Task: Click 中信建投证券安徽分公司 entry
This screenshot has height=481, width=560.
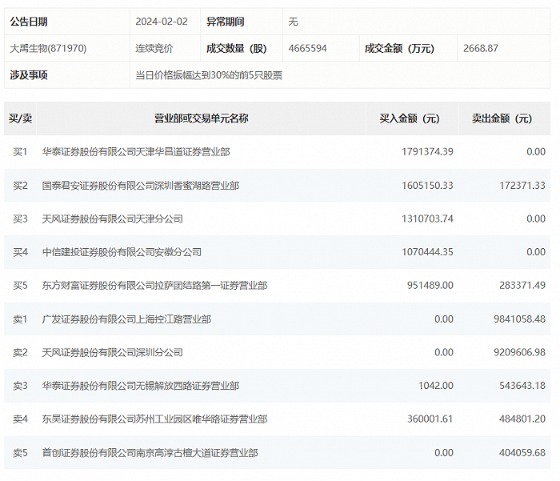Action: [122, 252]
